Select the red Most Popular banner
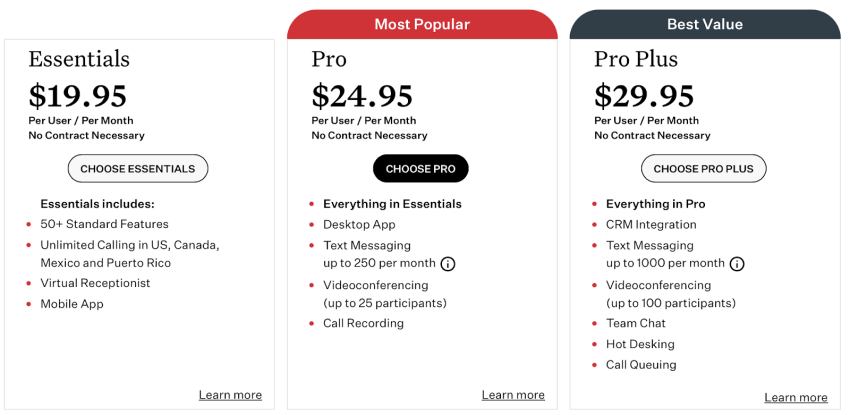 click(422, 24)
